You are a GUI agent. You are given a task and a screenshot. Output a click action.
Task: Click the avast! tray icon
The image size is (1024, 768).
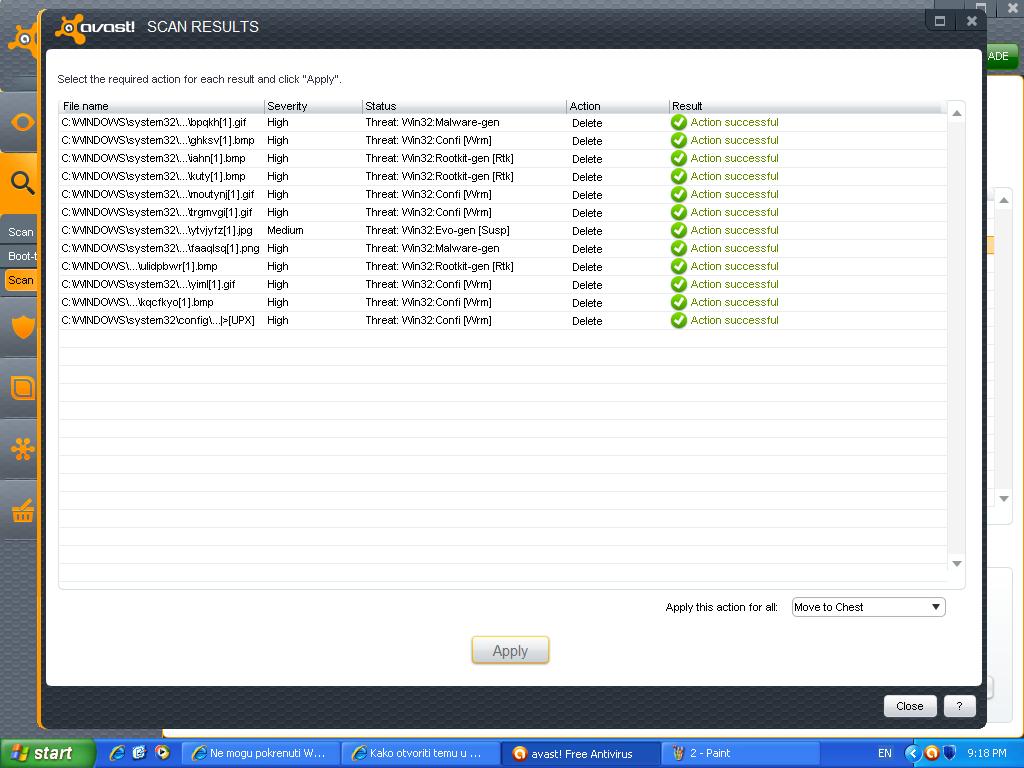pyautogui.click(x=932, y=753)
